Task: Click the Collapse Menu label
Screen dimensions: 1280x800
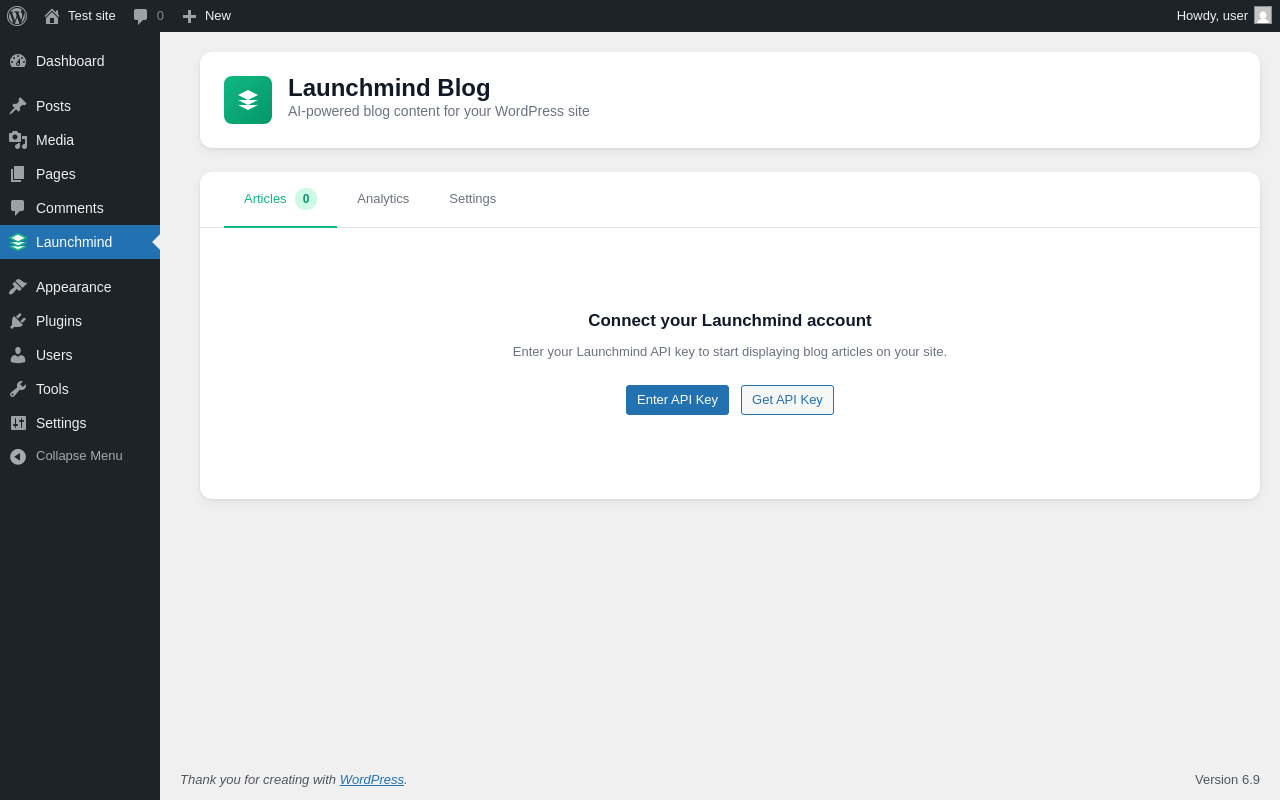Action: click(x=79, y=456)
